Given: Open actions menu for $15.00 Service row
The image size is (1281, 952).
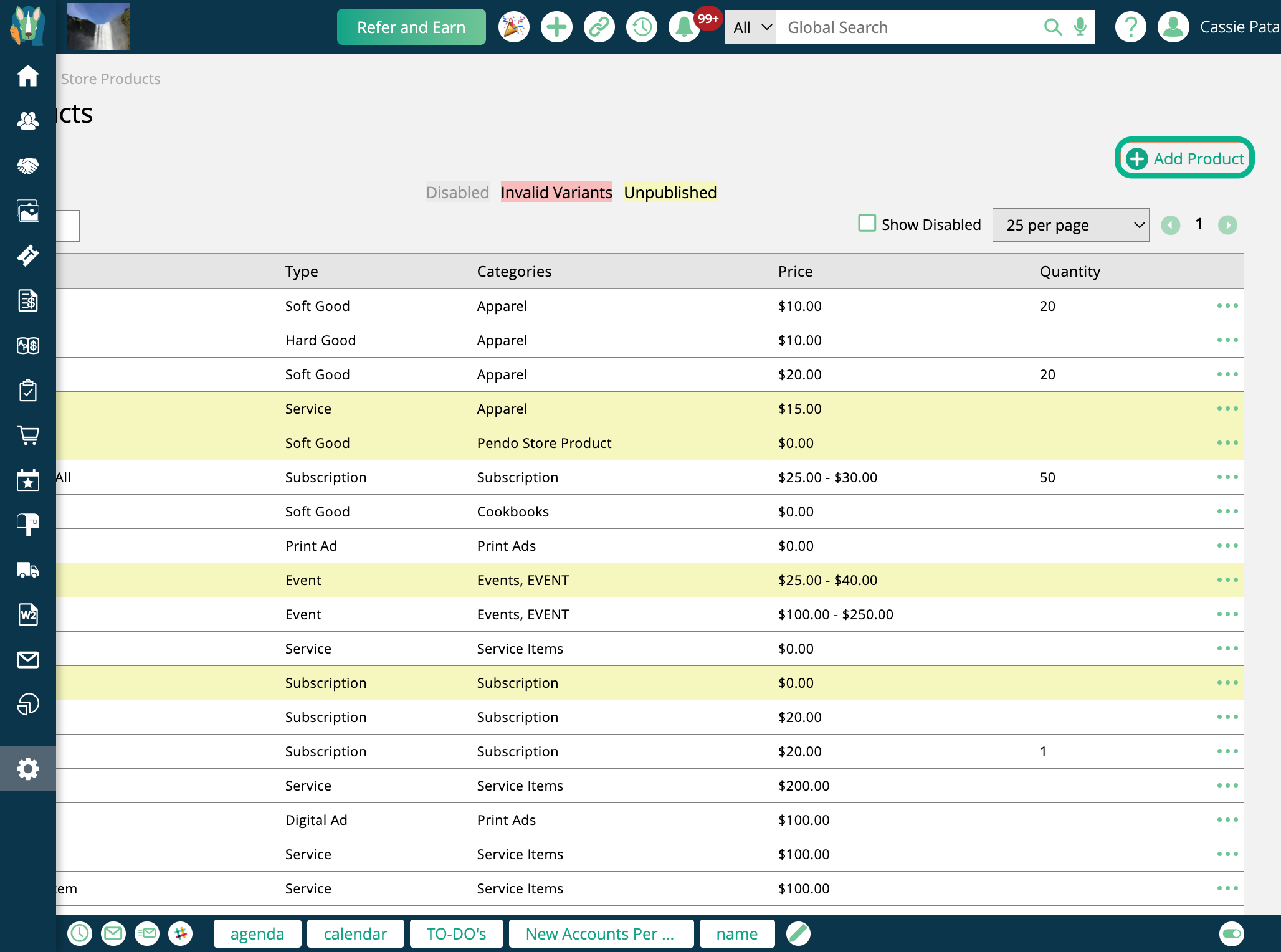Looking at the screenshot, I should click(x=1227, y=409).
